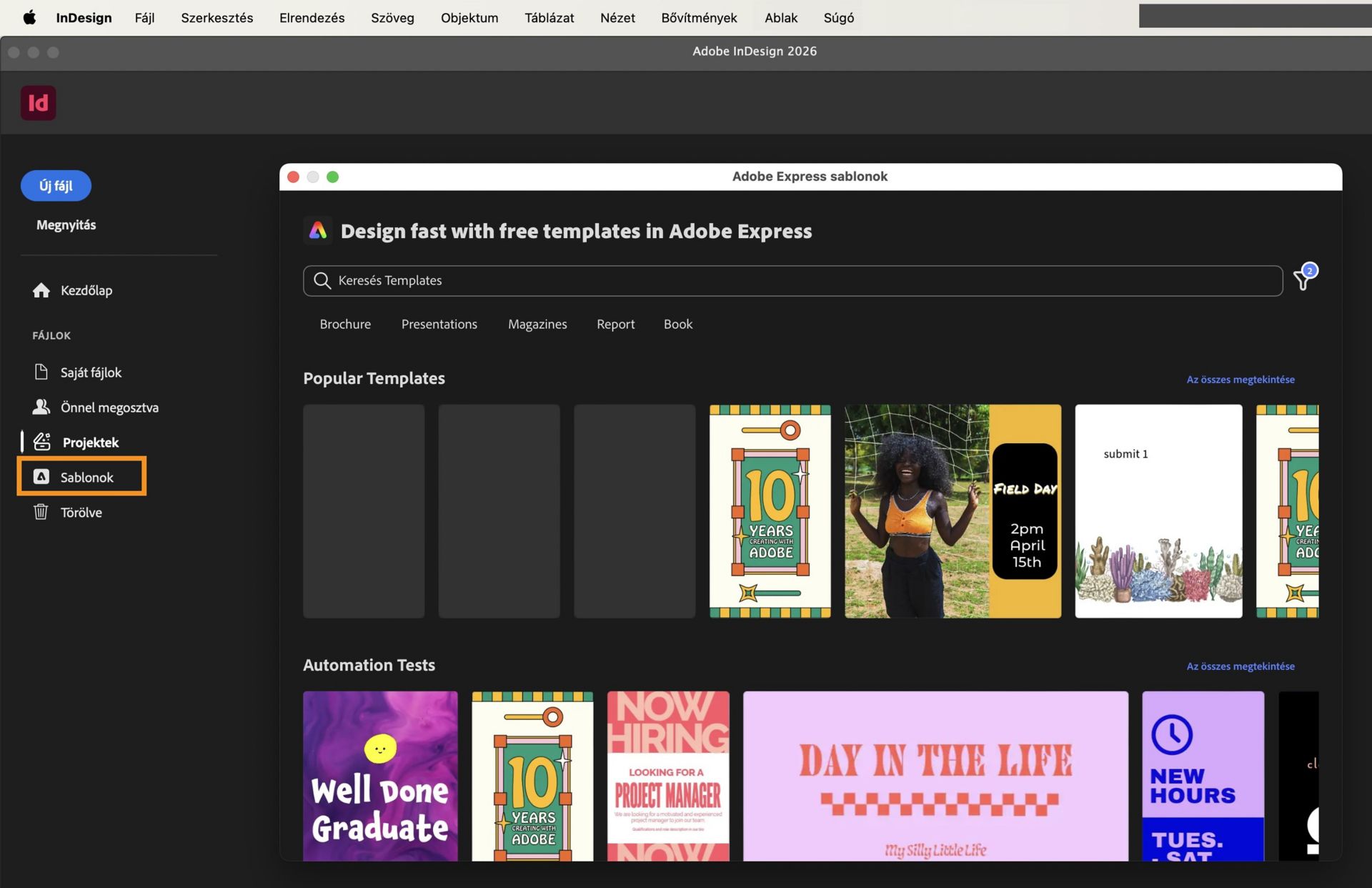Open the Objektum menu
1372x888 pixels.
coord(469,17)
